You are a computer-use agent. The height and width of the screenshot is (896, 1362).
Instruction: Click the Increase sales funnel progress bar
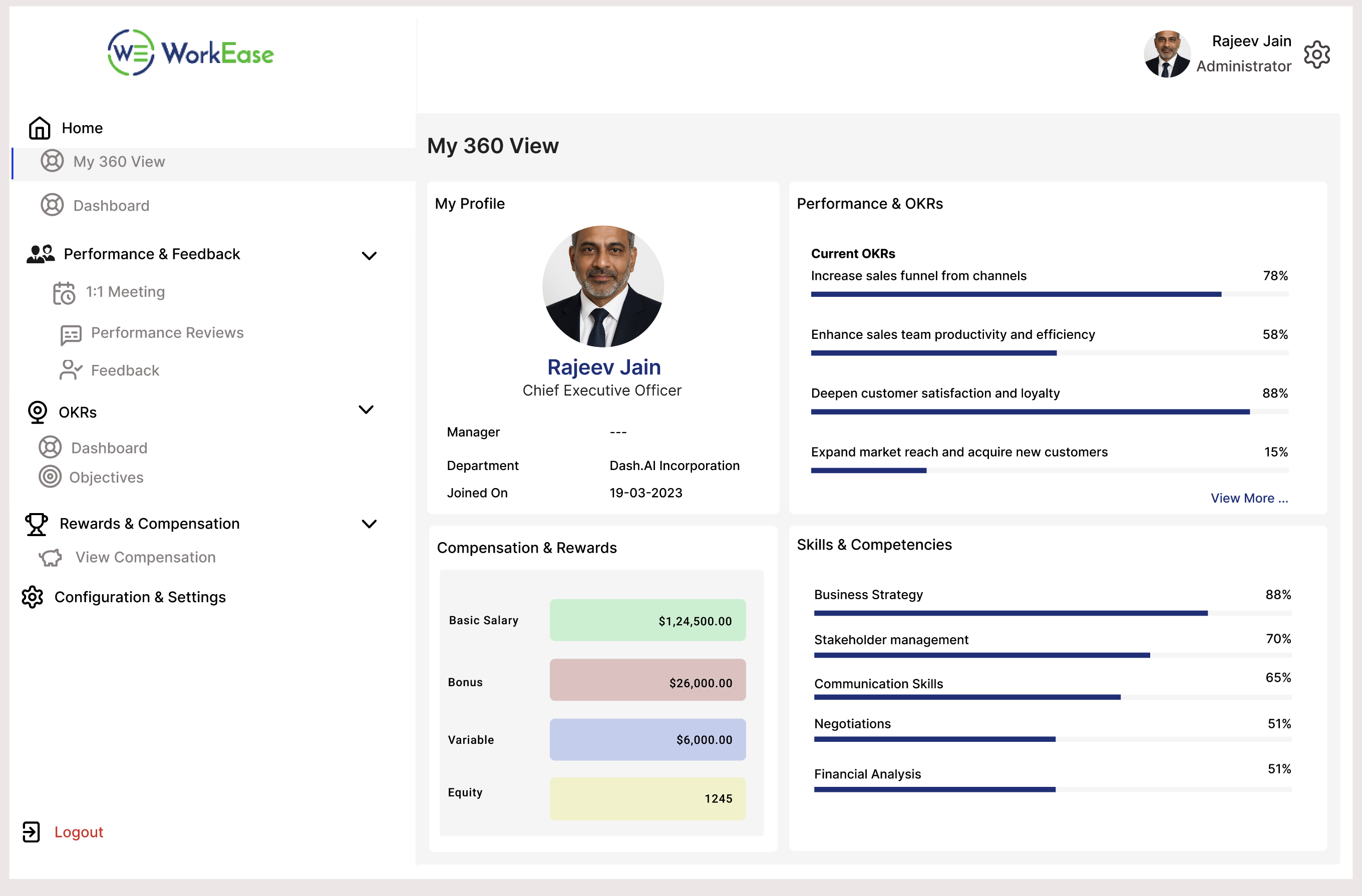pyautogui.click(x=1049, y=294)
